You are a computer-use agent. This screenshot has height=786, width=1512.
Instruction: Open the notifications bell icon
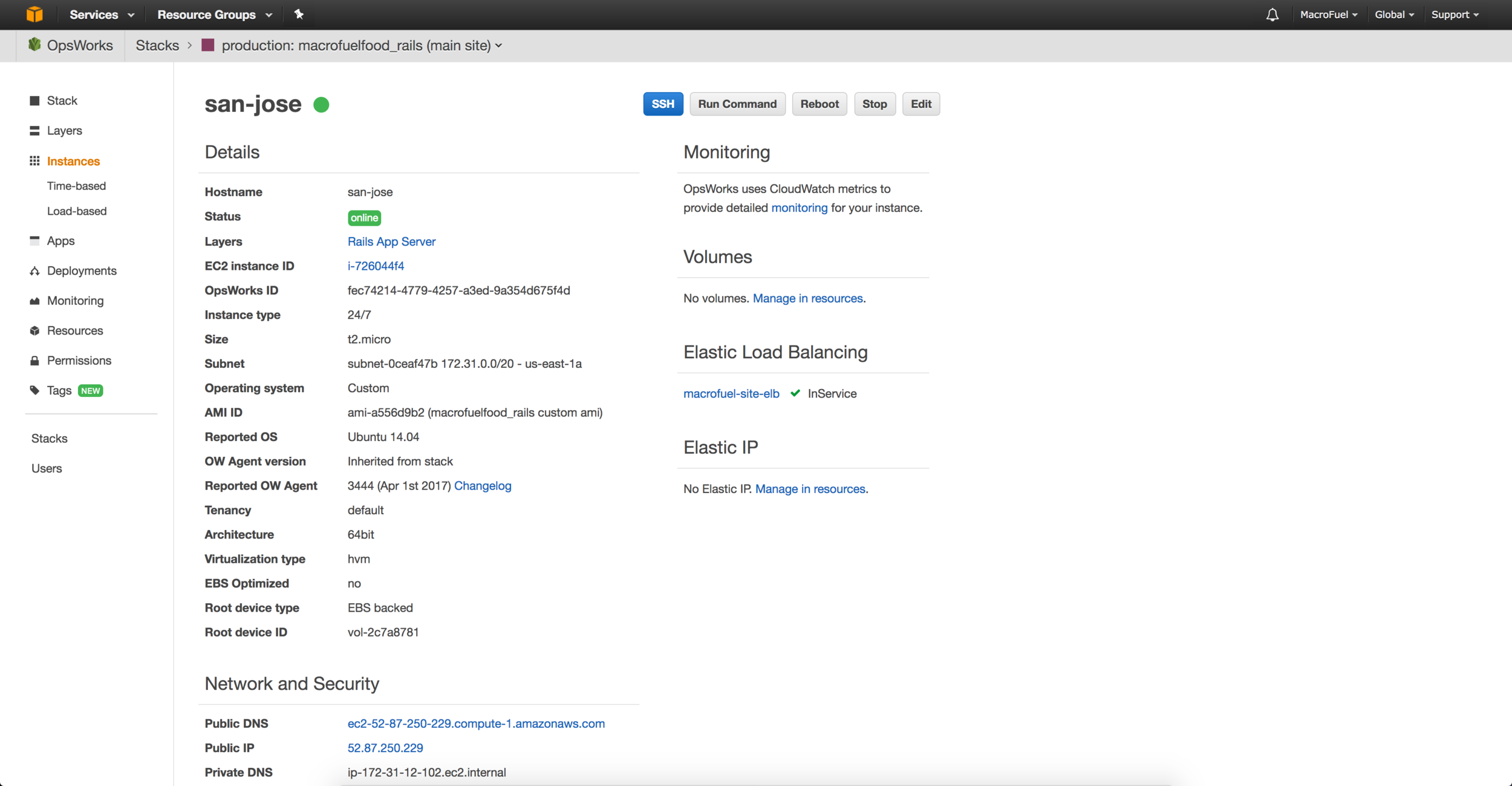click(x=1272, y=15)
